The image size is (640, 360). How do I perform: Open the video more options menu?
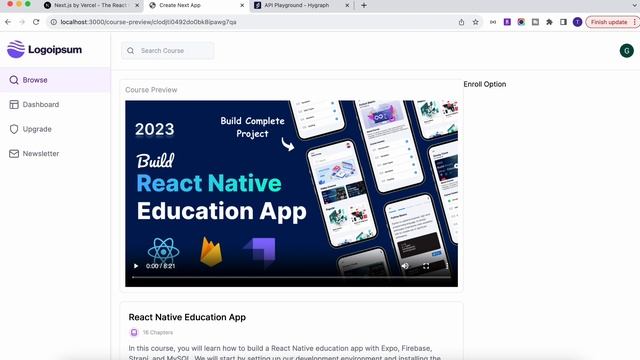coord(447,266)
